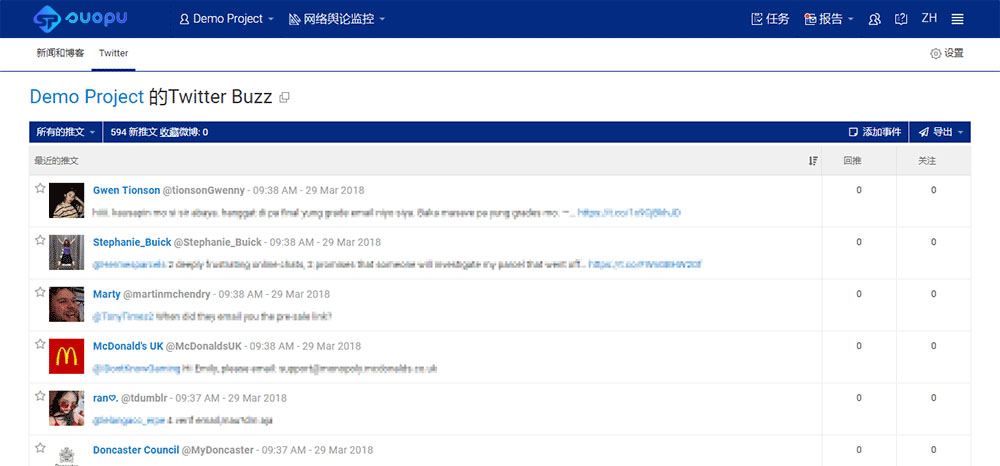Click 添加事件 button
Image resolution: width=1000 pixels, height=466 pixels.
point(875,132)
